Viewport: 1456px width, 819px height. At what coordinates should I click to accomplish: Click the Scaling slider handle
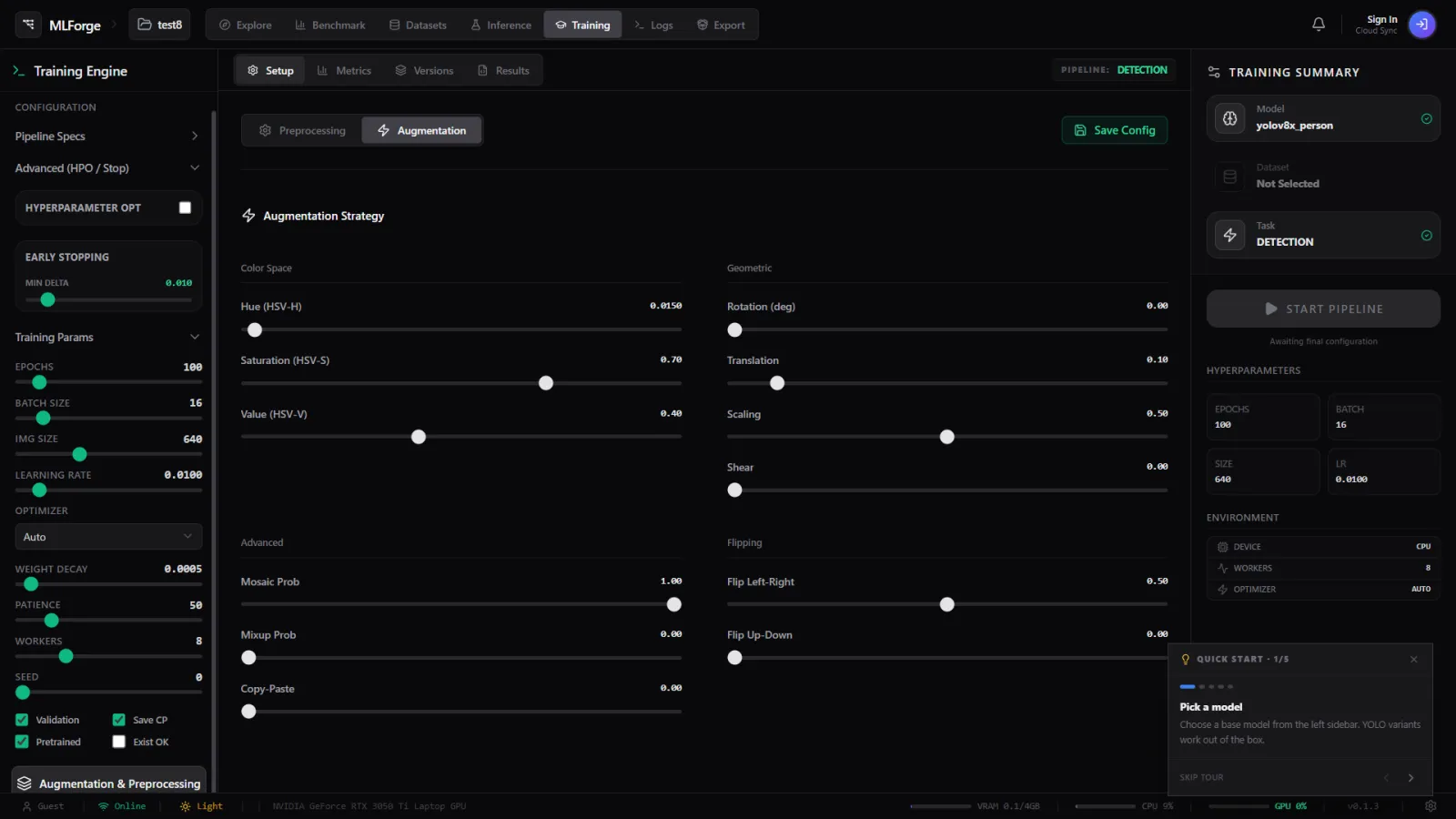point(947,437)
